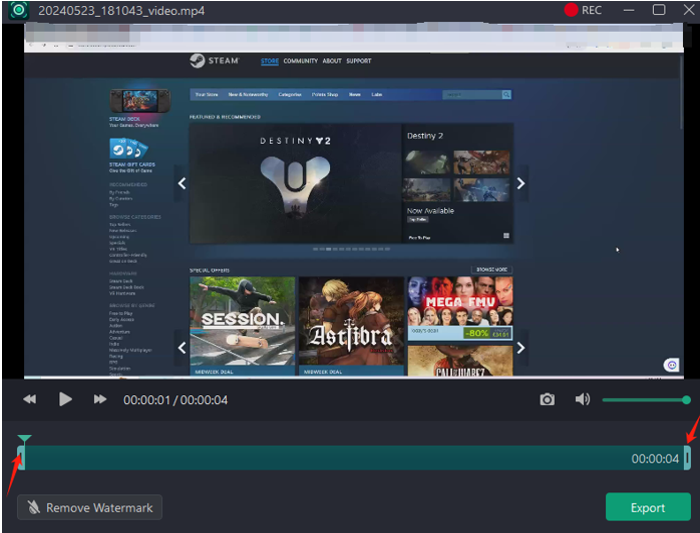Take a snapshot with the camera icon
700x533 pixels.
coord(547,399)
